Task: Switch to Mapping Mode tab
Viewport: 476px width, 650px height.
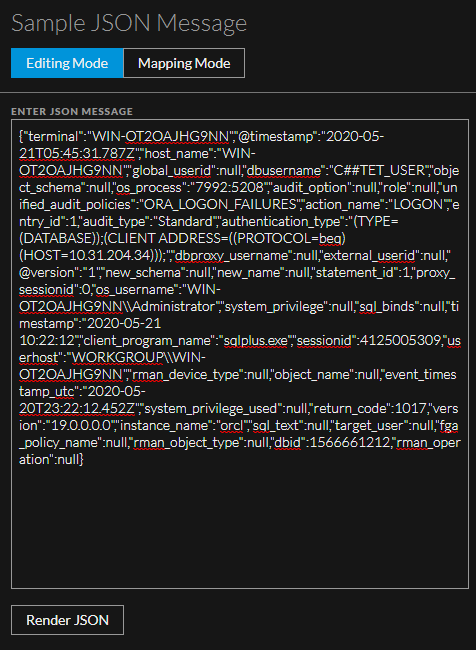Action: pyautogui.click(x=184, y=63)
